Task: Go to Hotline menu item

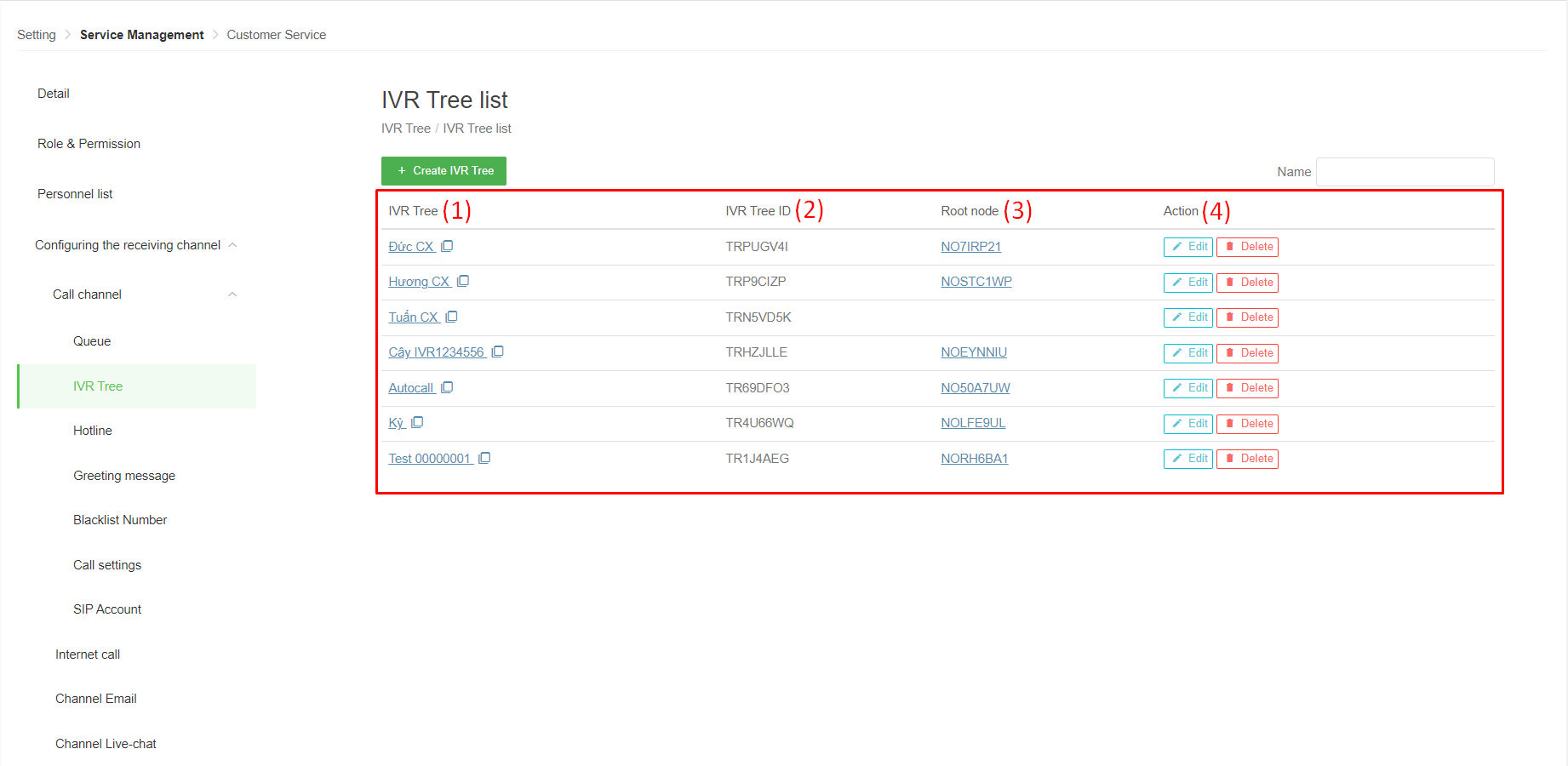Action: click(x=93, y=431)
